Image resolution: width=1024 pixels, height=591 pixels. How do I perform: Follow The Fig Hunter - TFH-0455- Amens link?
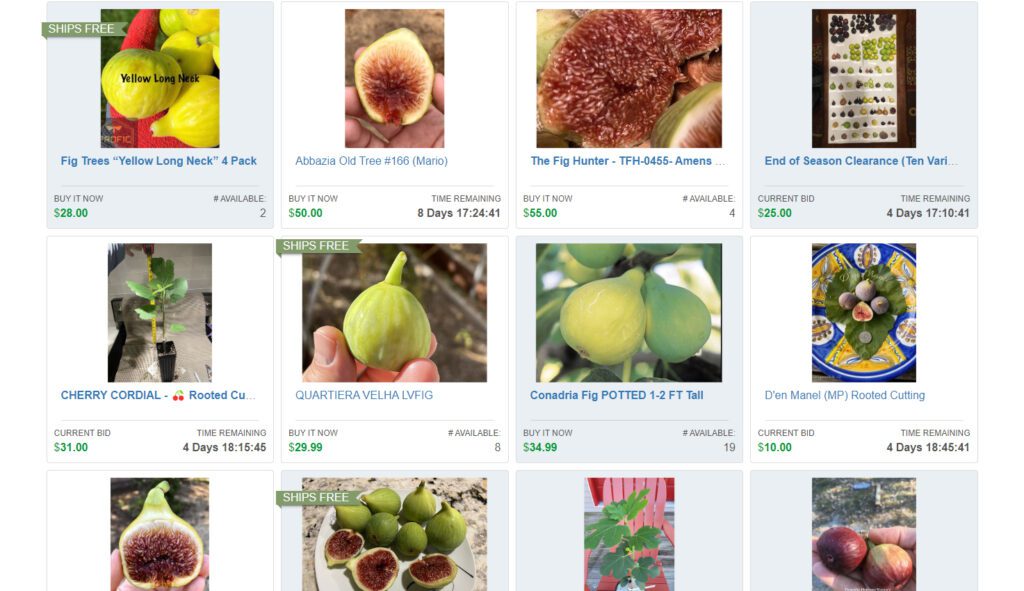point(628,161)
